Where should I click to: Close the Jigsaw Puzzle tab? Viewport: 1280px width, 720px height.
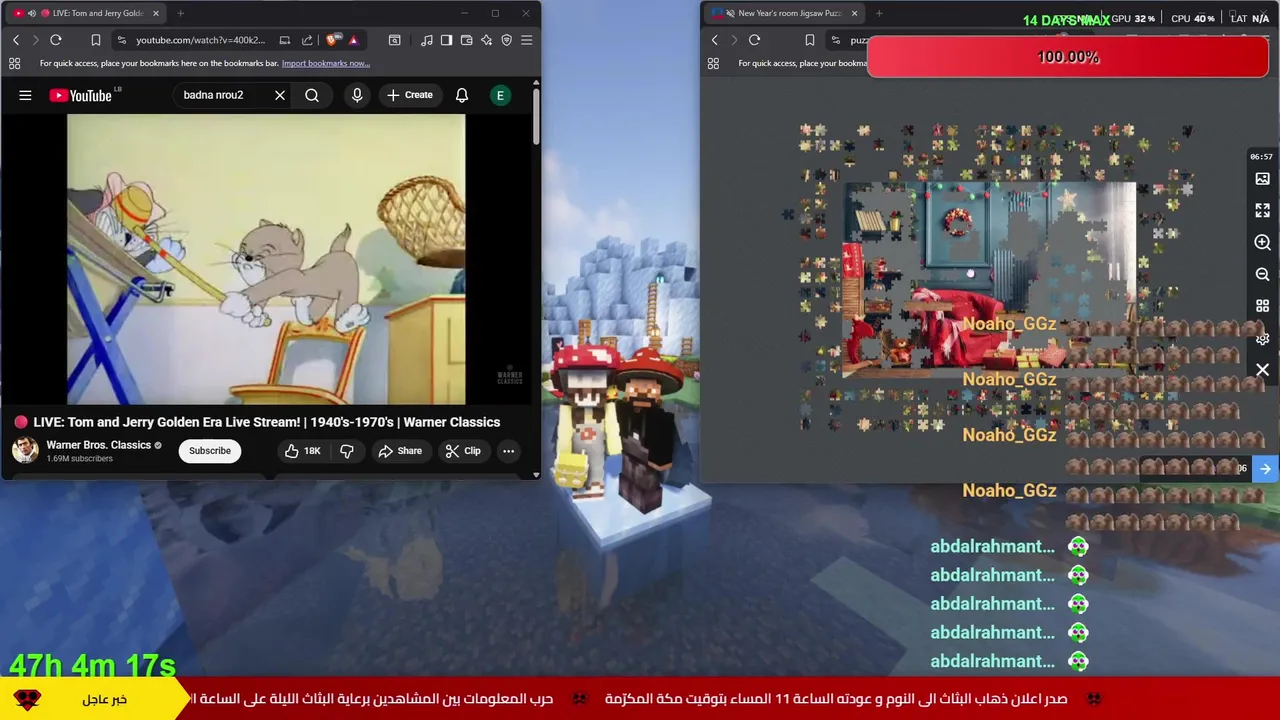click(x=854, y=13)
